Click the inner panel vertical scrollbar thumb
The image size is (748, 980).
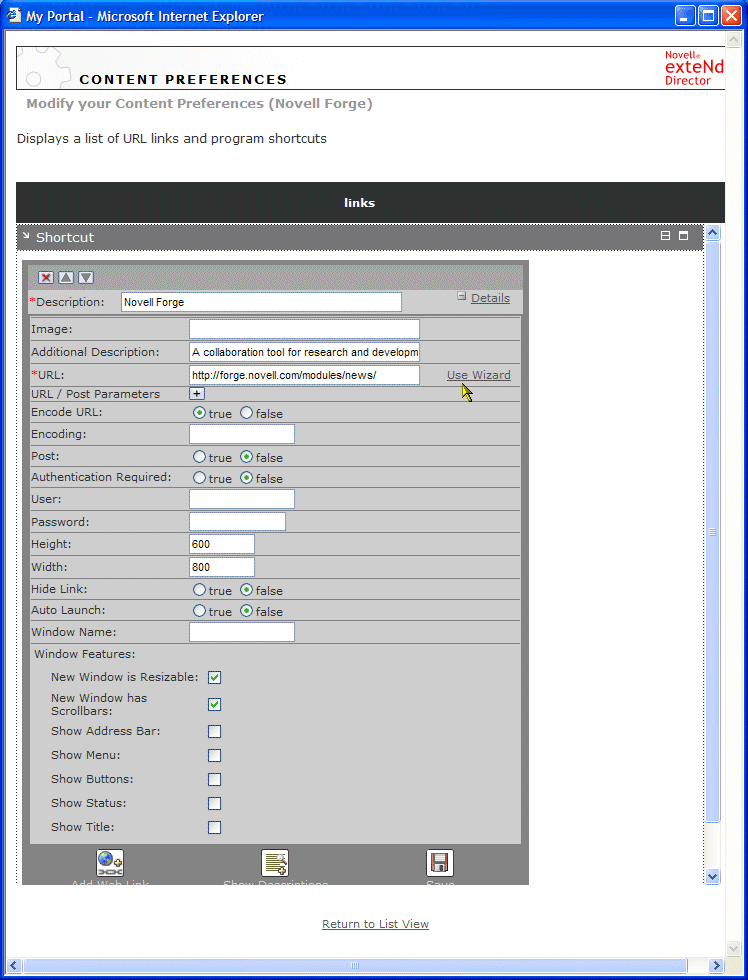pyautogui.click(x=712, y=532)
